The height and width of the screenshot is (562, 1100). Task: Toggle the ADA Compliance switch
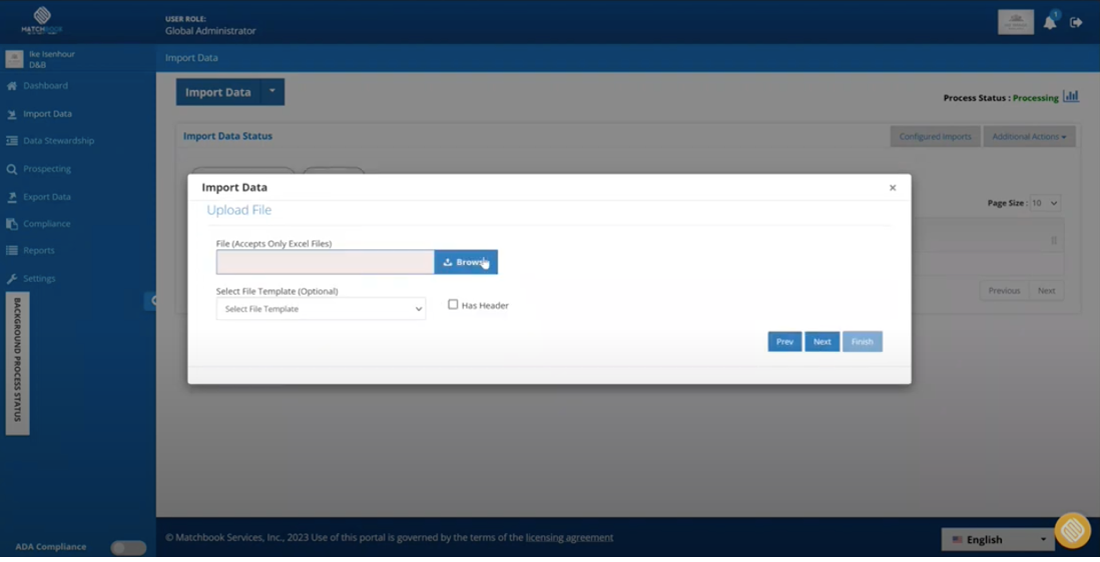pyautogui.click(x=128, y=548)
